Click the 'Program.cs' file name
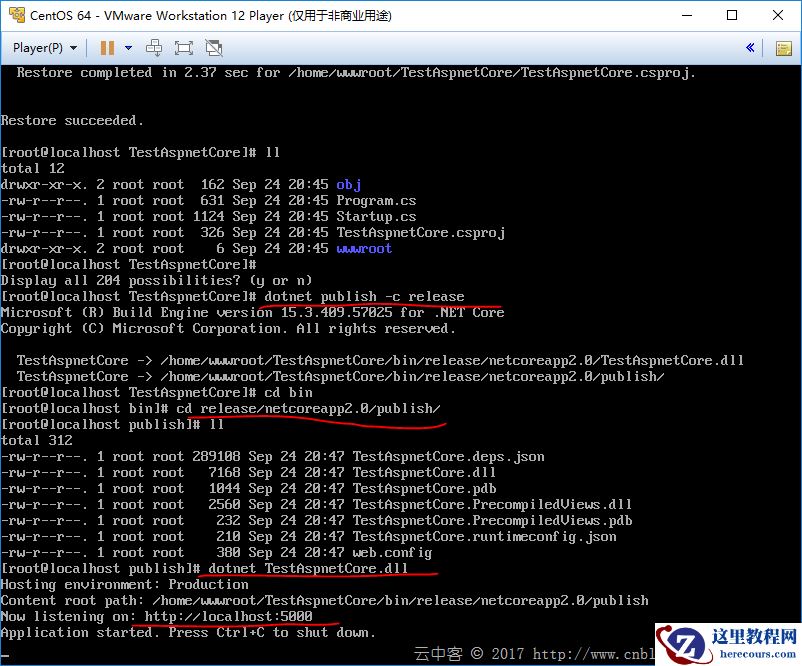Viewport: 802px width, 666px height. pyautogui.click(x=376, y=200)
